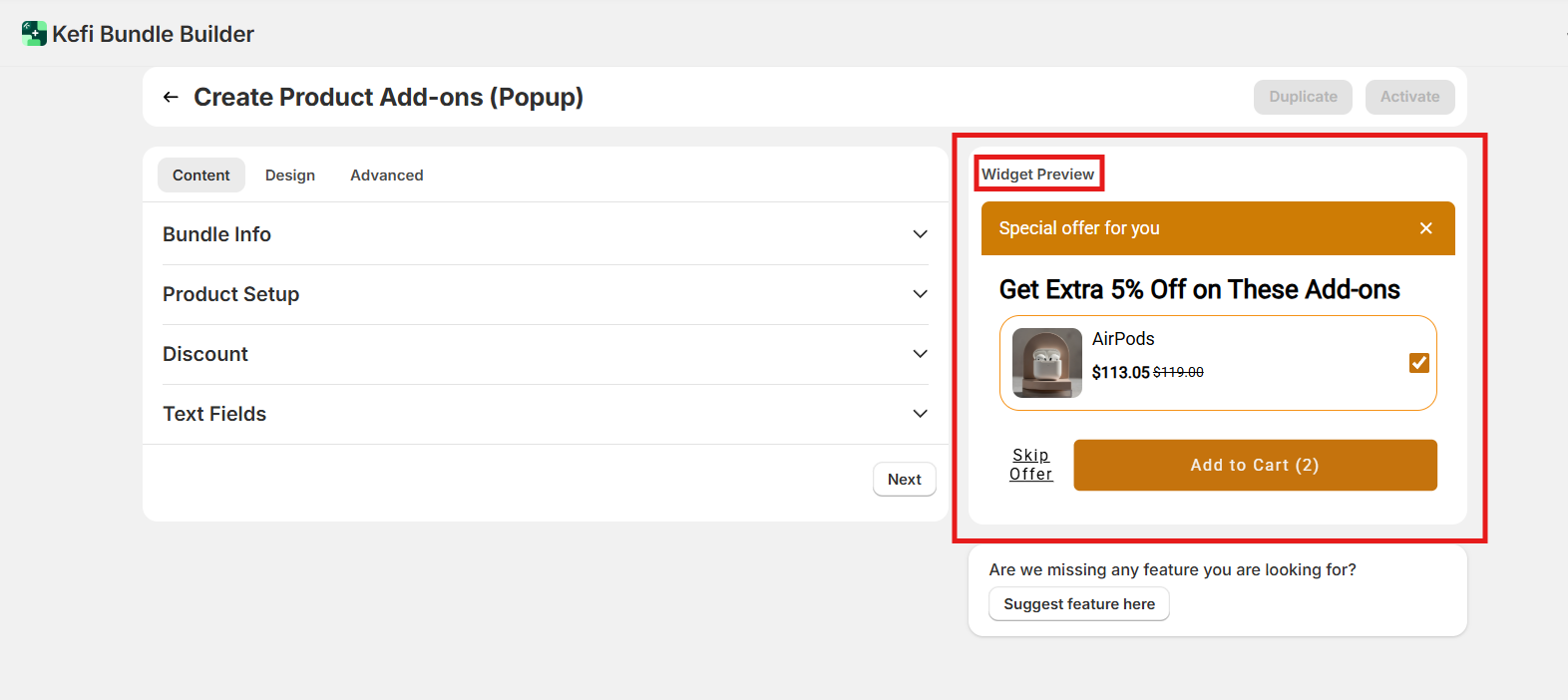Click the Skip Offer link

(x=1030, y=465)
